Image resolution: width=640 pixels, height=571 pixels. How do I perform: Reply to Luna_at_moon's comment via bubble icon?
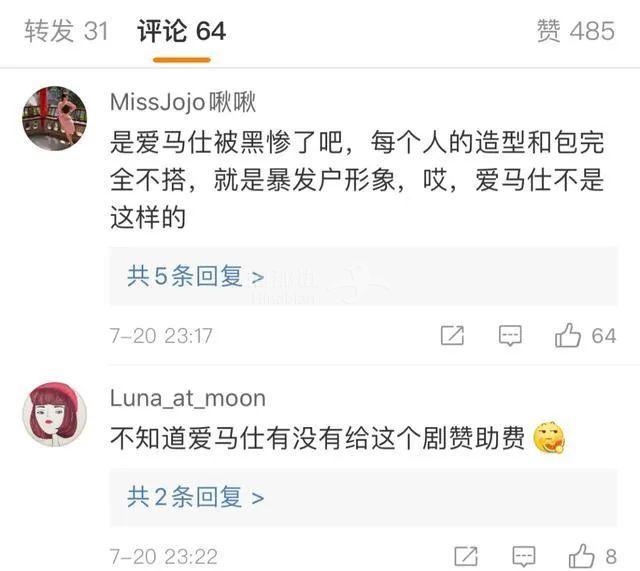[523, 556]
